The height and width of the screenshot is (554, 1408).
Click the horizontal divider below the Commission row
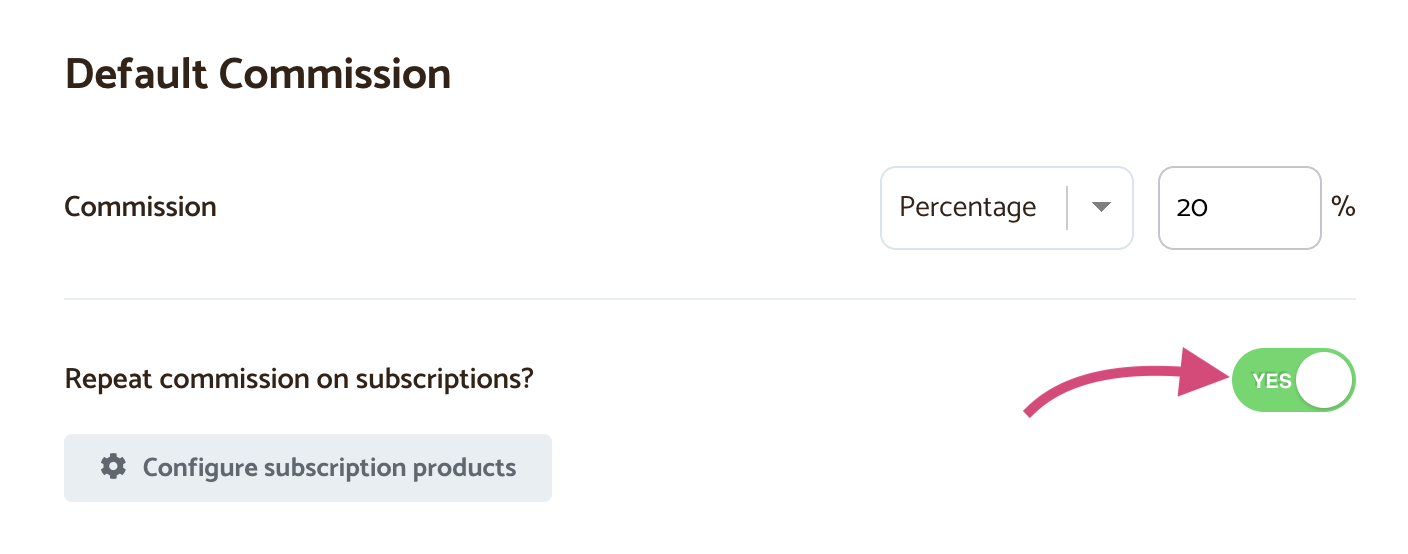click(x=709, y=298)
